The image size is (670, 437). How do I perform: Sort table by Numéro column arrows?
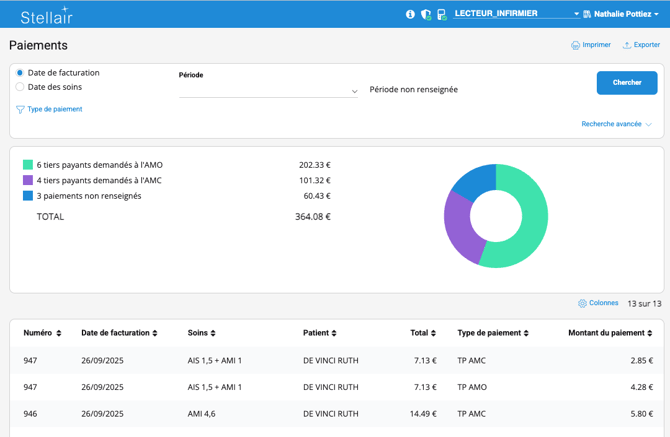[x=59, y=333]
